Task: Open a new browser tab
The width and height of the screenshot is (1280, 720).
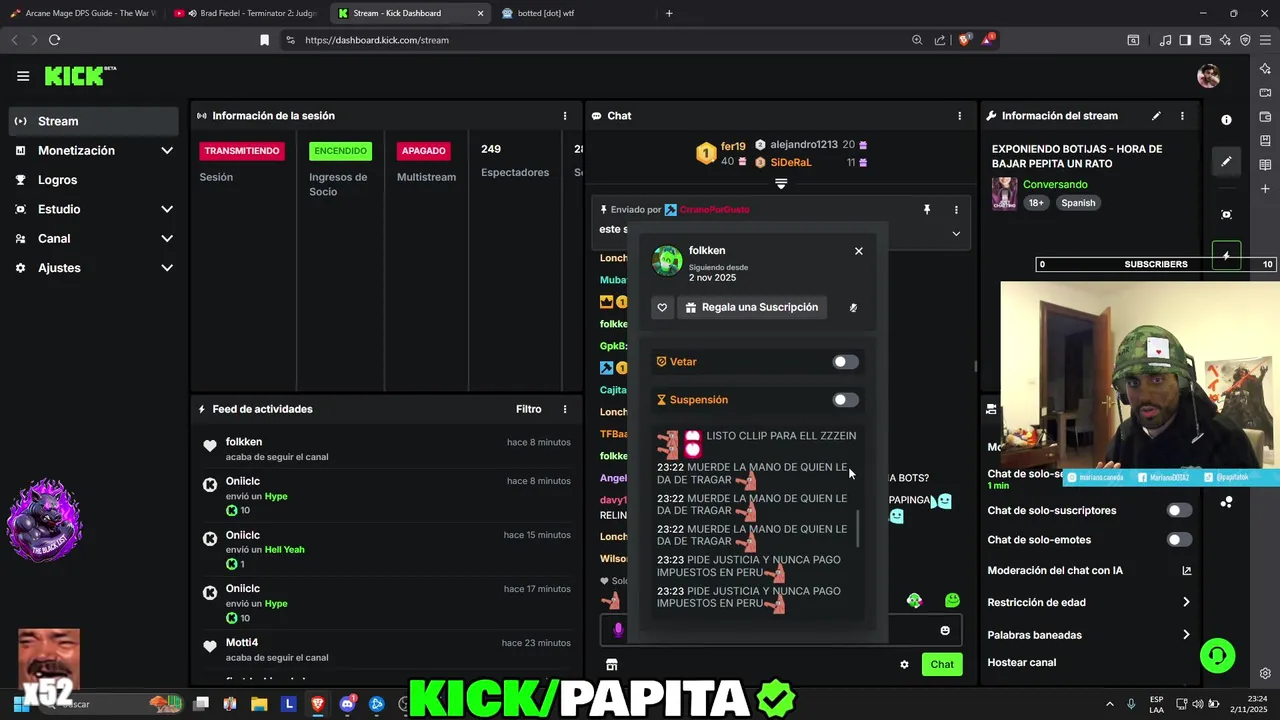Action: coord(669,13)
